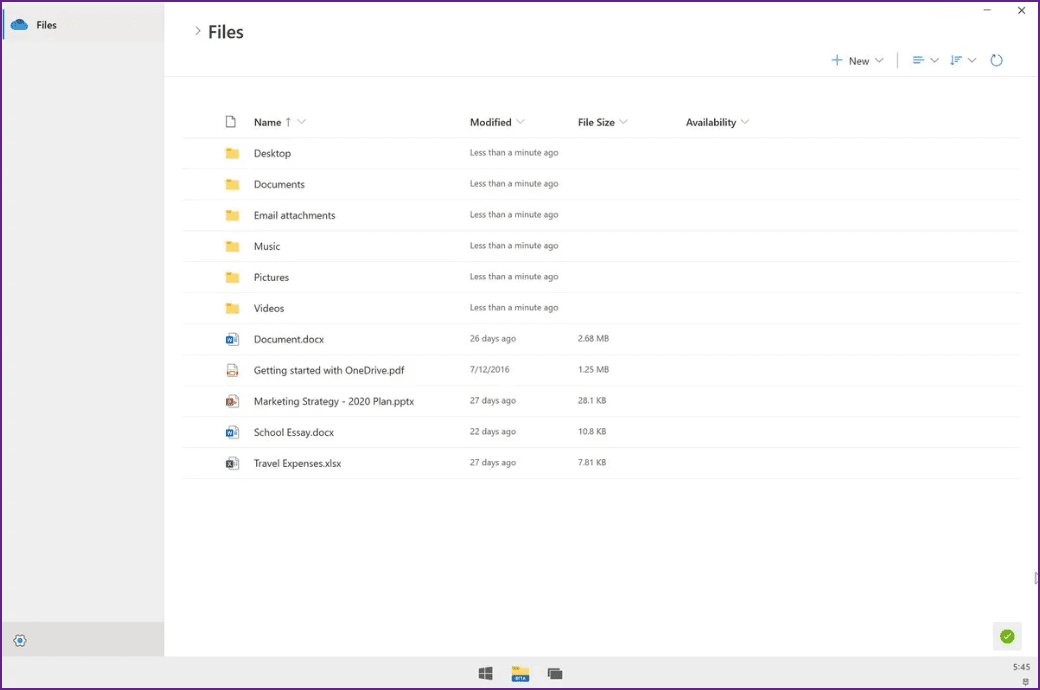Viewport: 1040px width, 690px height.
Task: Expand the File Size column dropdown chevron
Action: tap(623, 122)
